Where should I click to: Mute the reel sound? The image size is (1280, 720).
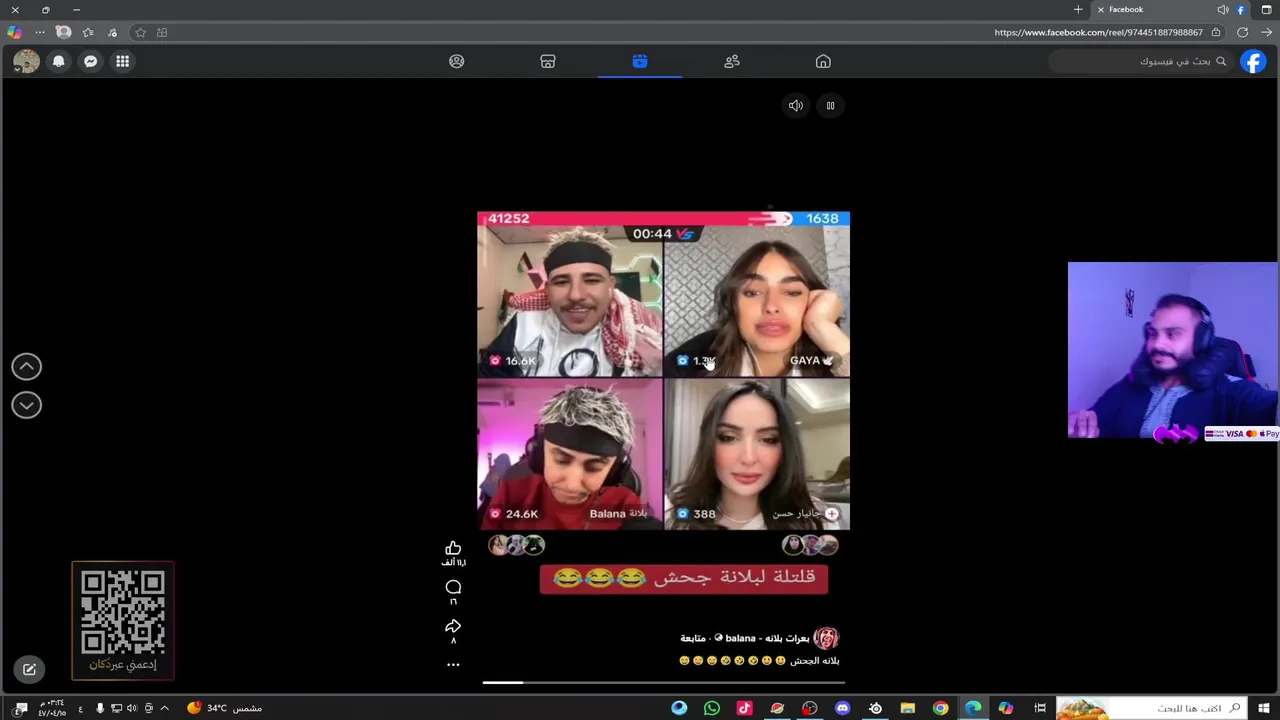pos(795,105)
